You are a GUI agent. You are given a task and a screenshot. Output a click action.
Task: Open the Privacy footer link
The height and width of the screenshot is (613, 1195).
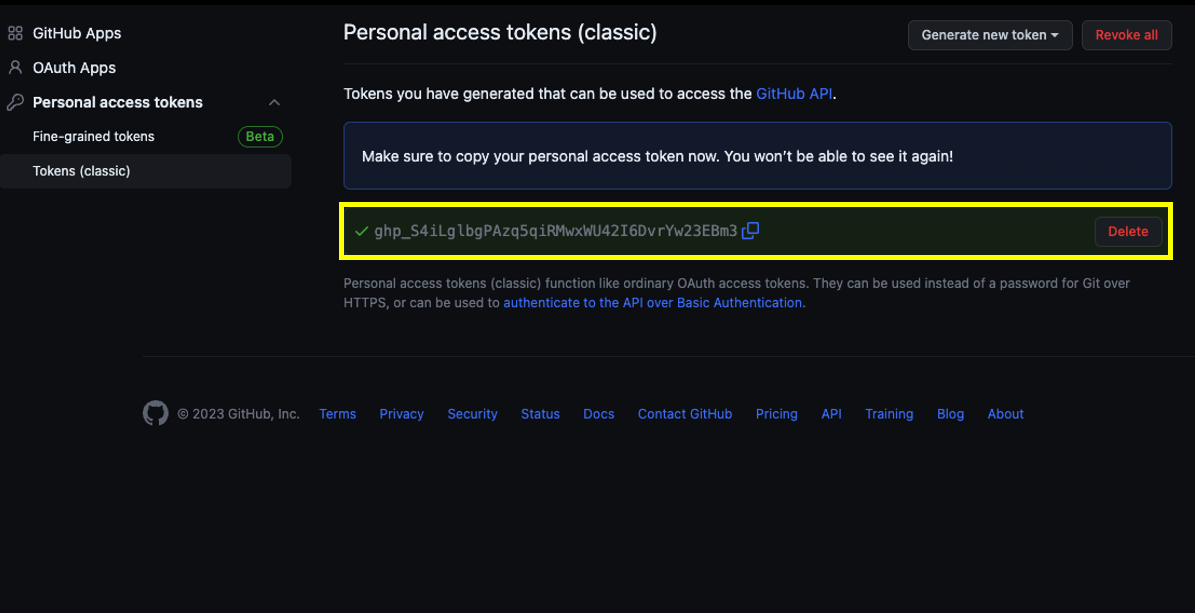pos(402,414)
